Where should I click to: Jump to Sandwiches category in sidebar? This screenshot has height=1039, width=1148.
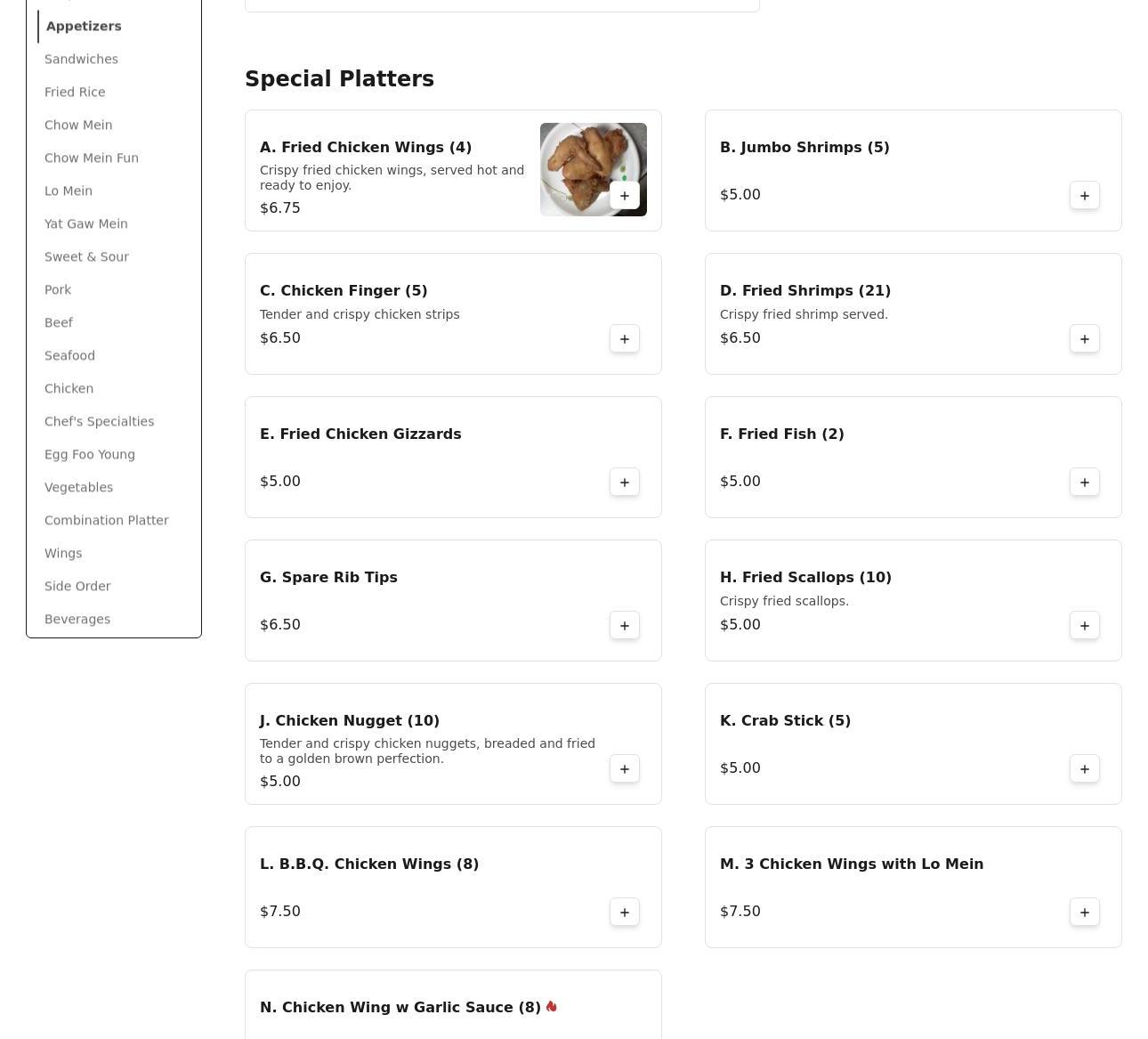coord(81,60)
